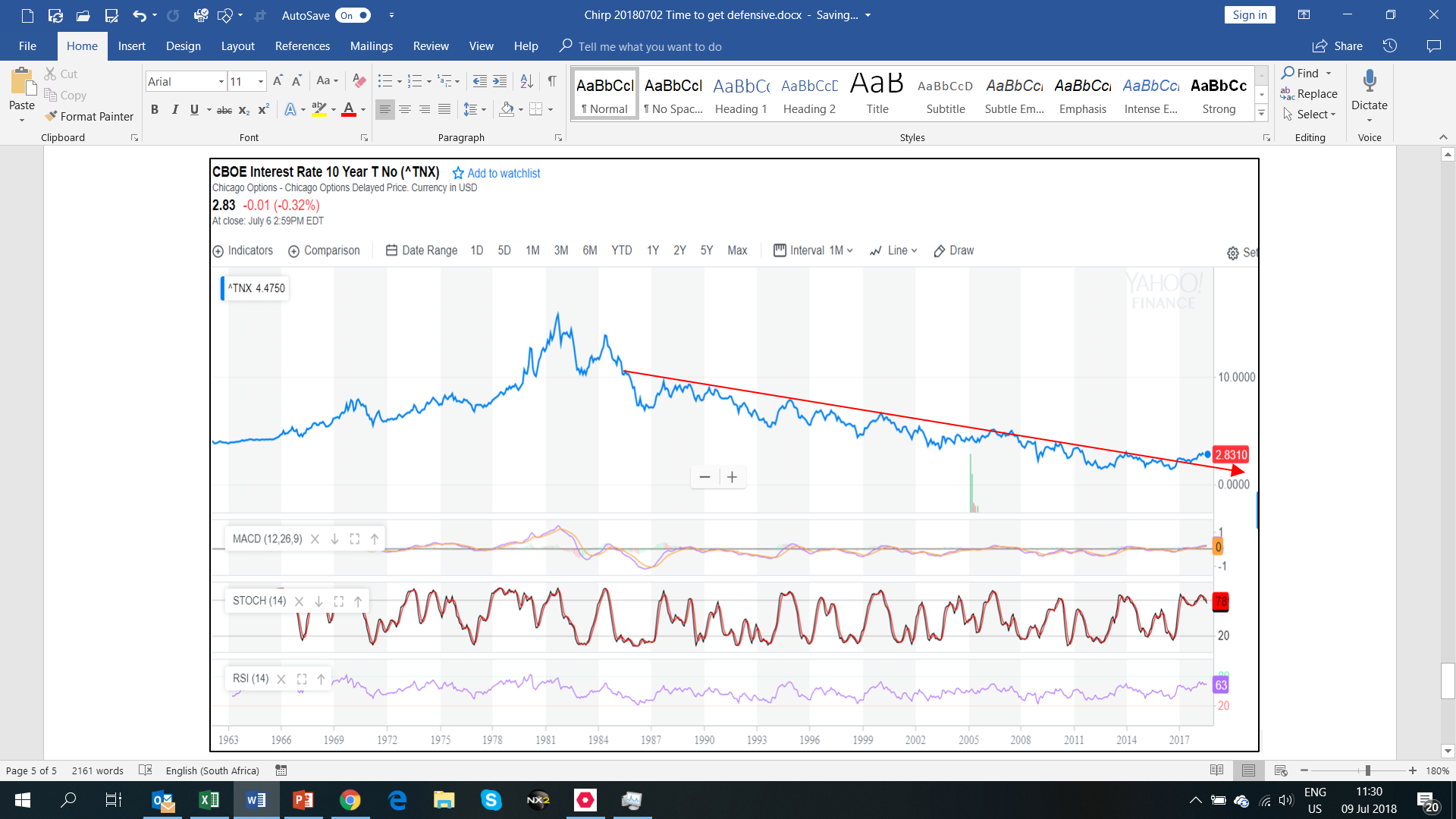Switch to Web Layout view in status bar
Image resolution: width=1456 pixels, height=819 pixels.
tap(1281, 770)
